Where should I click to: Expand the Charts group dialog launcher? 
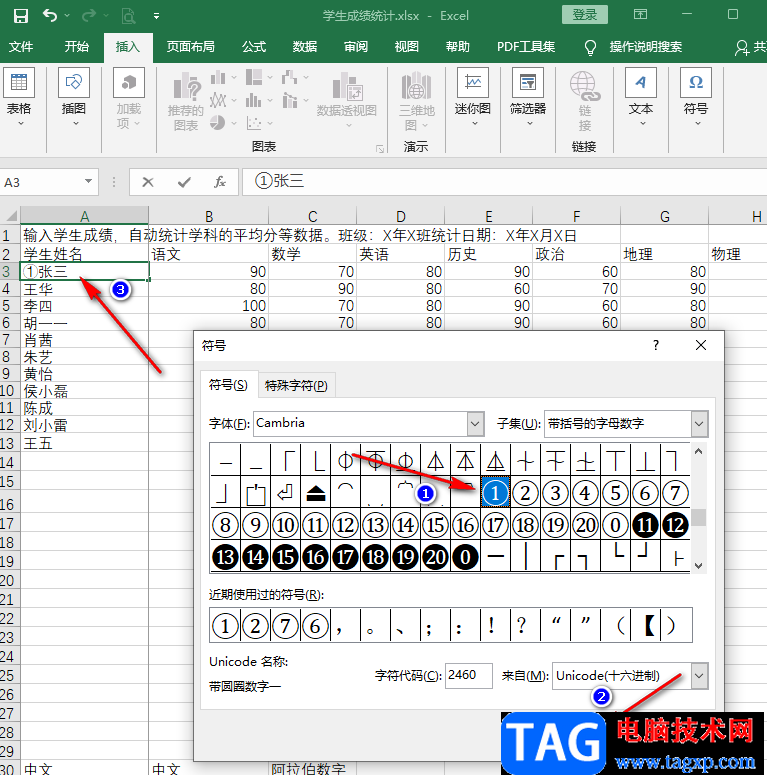pos(380,148)
